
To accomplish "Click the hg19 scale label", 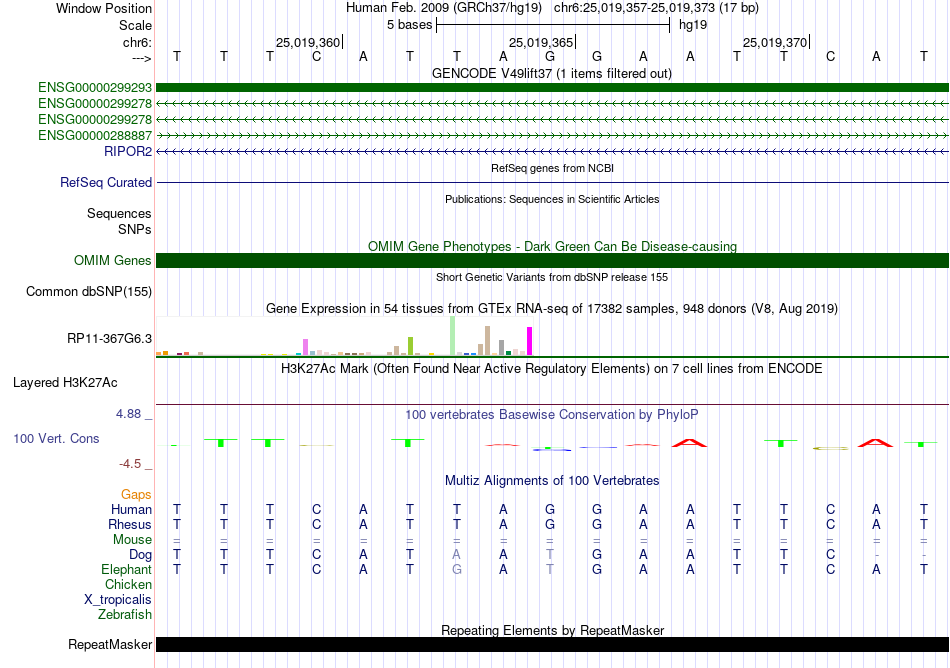I will [693, 25].
